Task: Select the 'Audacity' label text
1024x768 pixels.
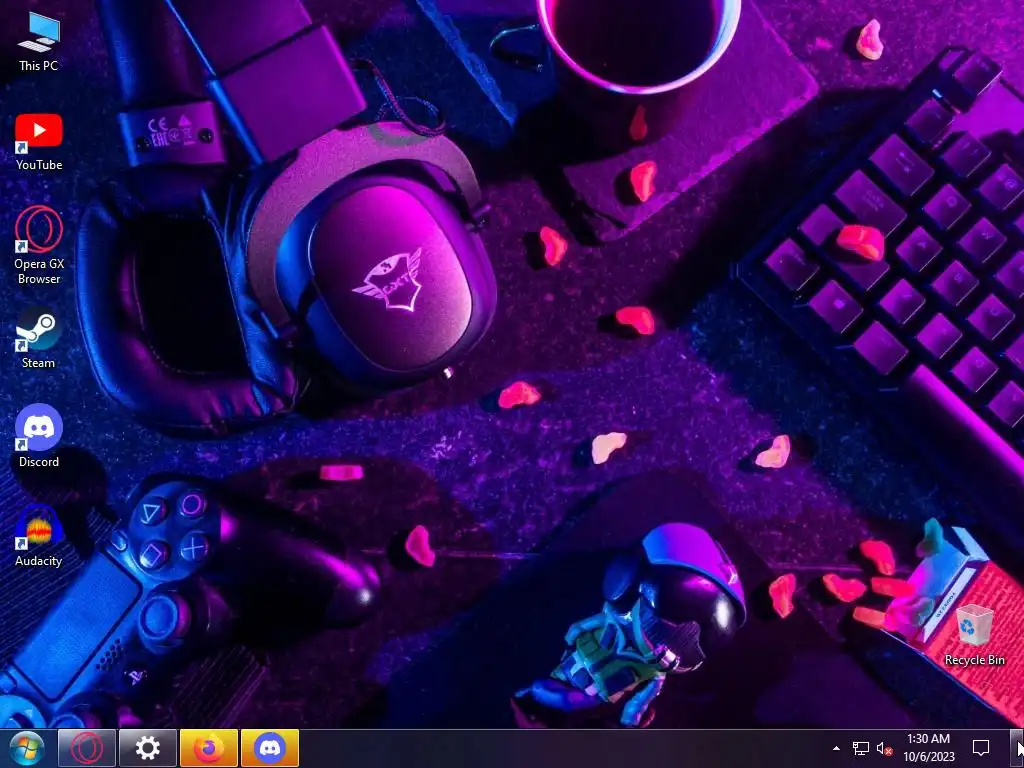Action: tap(39, 560)
